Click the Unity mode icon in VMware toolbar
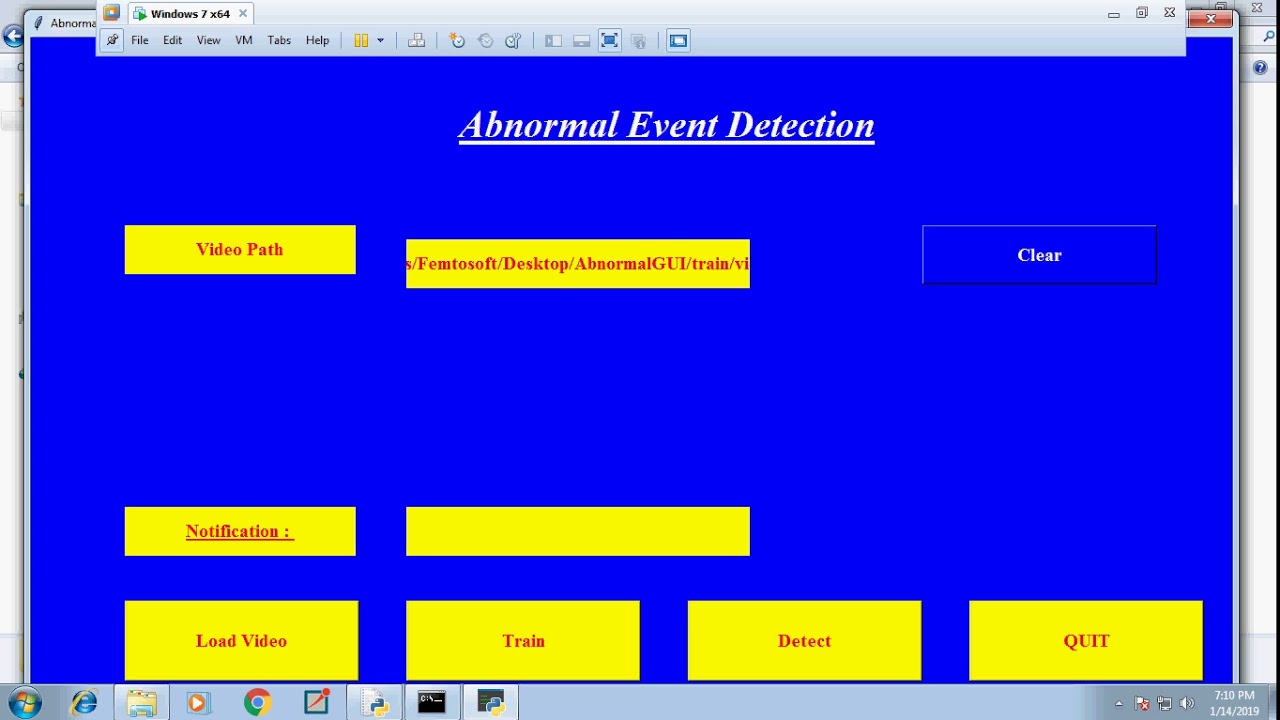The width and height of the screenshot is (1280, 720). tap(638, 41)
